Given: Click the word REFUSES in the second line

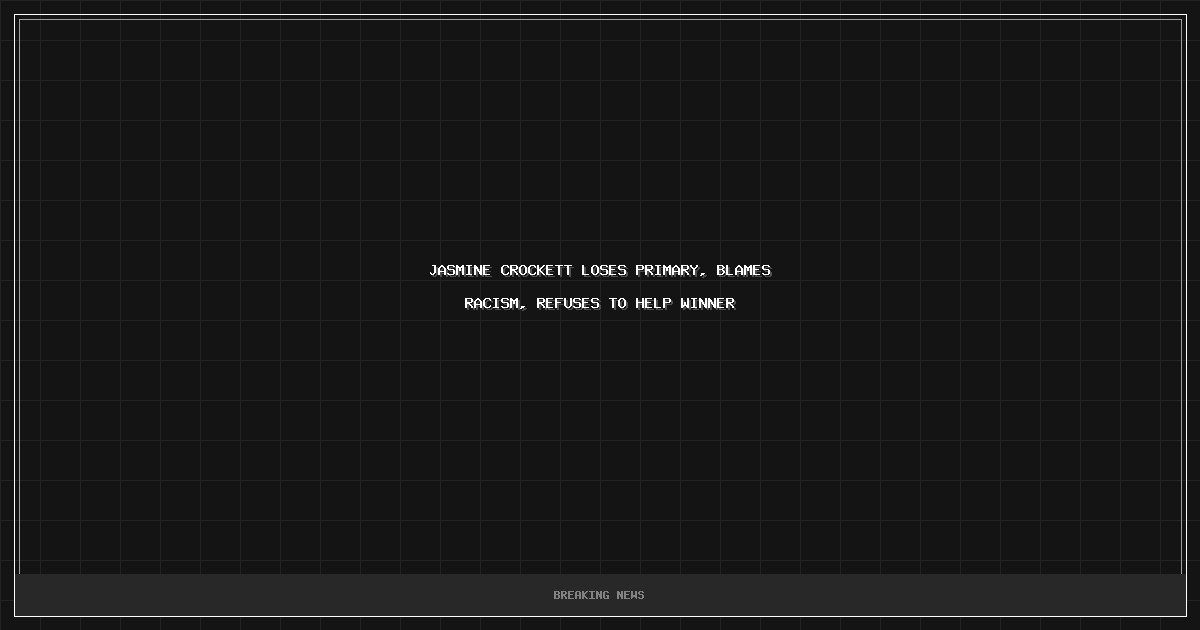Looking at the screenshot, I should pyautogui.click(x=567, y=303).
